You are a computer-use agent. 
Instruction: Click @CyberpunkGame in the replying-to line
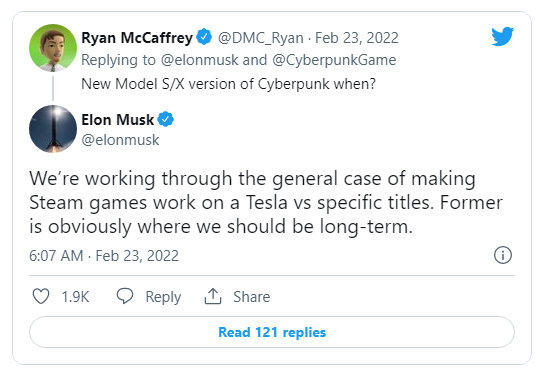(x=334, y=60)
